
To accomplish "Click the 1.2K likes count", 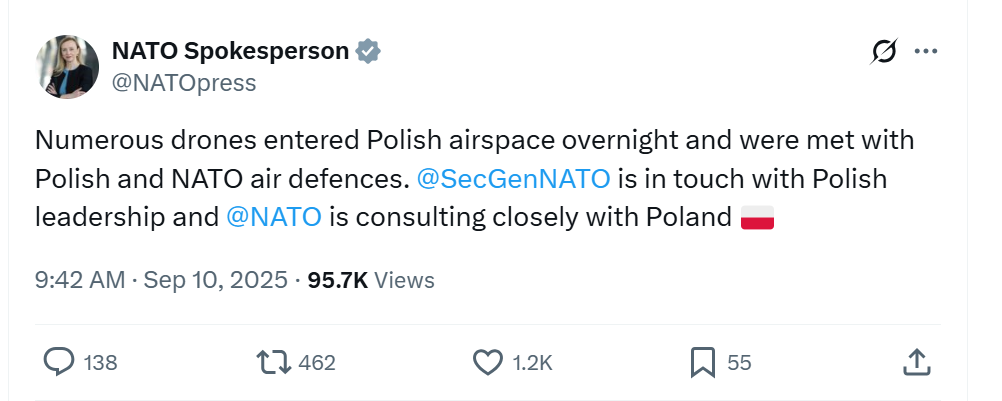I will coord(532,363).
